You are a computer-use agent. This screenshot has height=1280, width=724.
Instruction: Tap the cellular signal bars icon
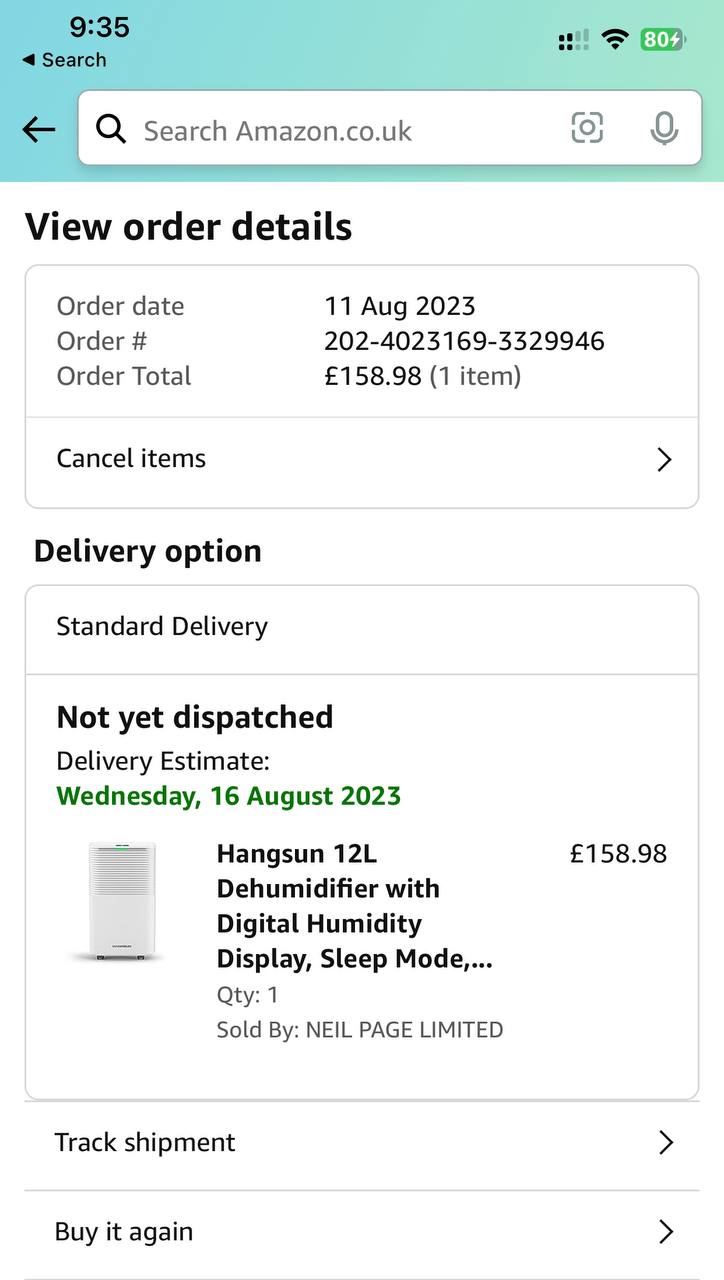click(573, 41)
